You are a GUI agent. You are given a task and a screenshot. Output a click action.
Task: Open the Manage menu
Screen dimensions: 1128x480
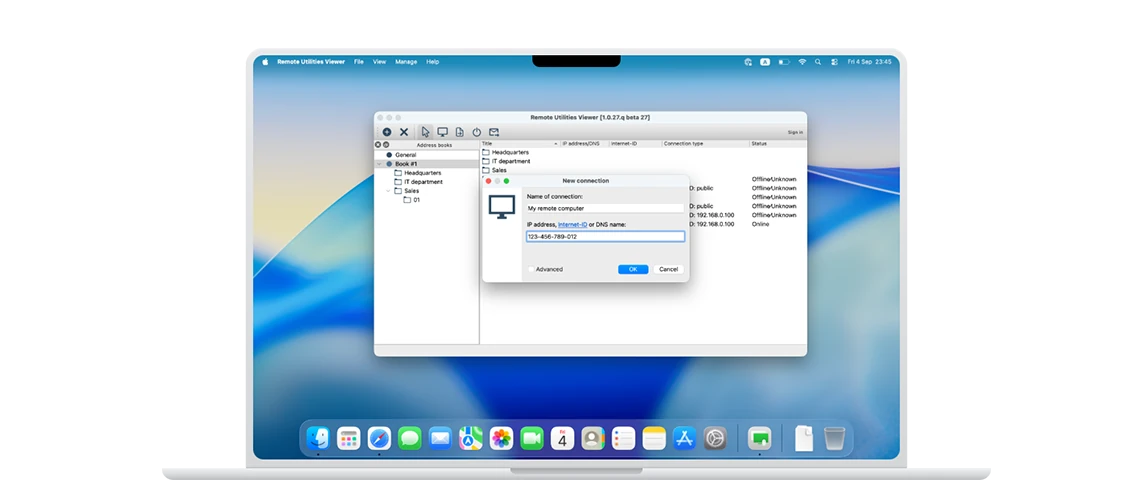[x=406, y=62]
